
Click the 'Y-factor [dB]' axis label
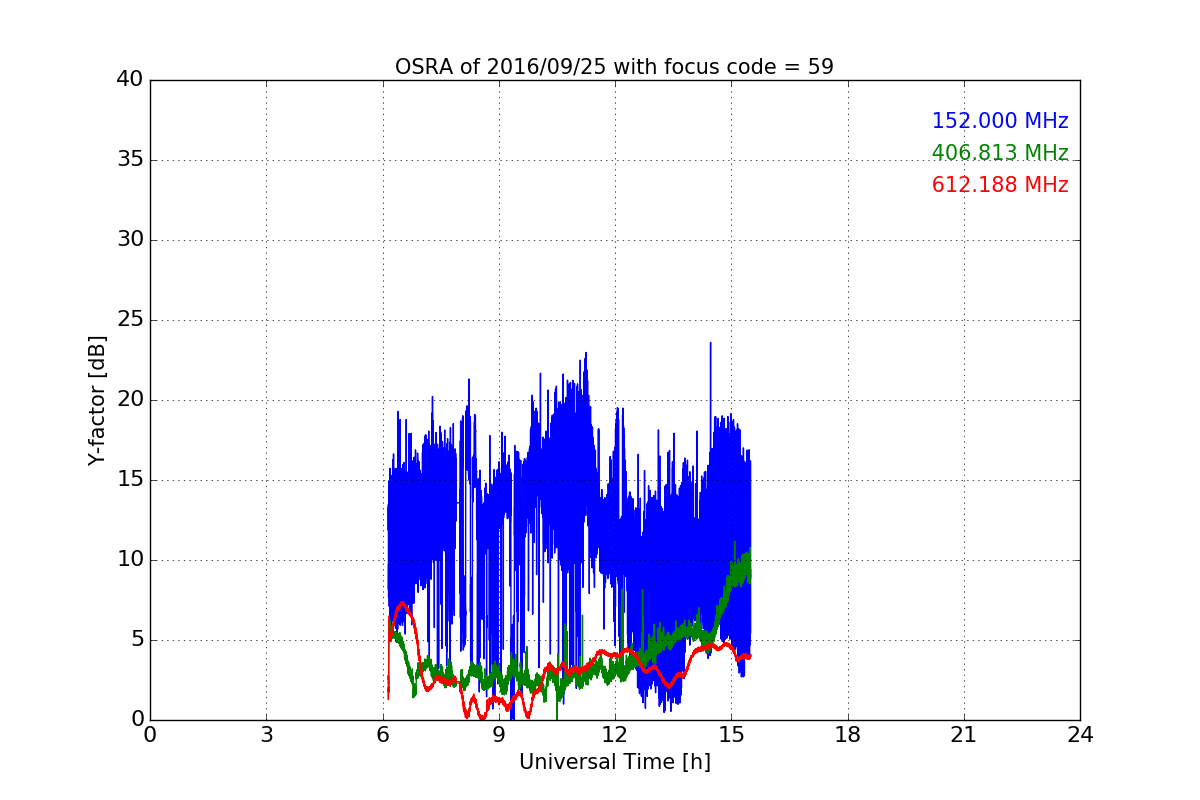pos(97,400)
